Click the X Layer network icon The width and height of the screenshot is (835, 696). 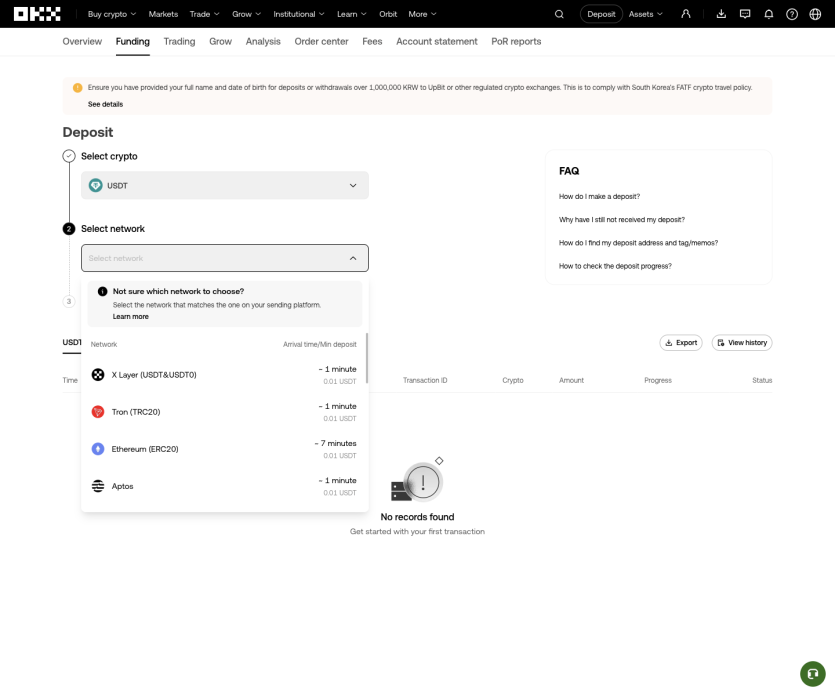(98, 375)
